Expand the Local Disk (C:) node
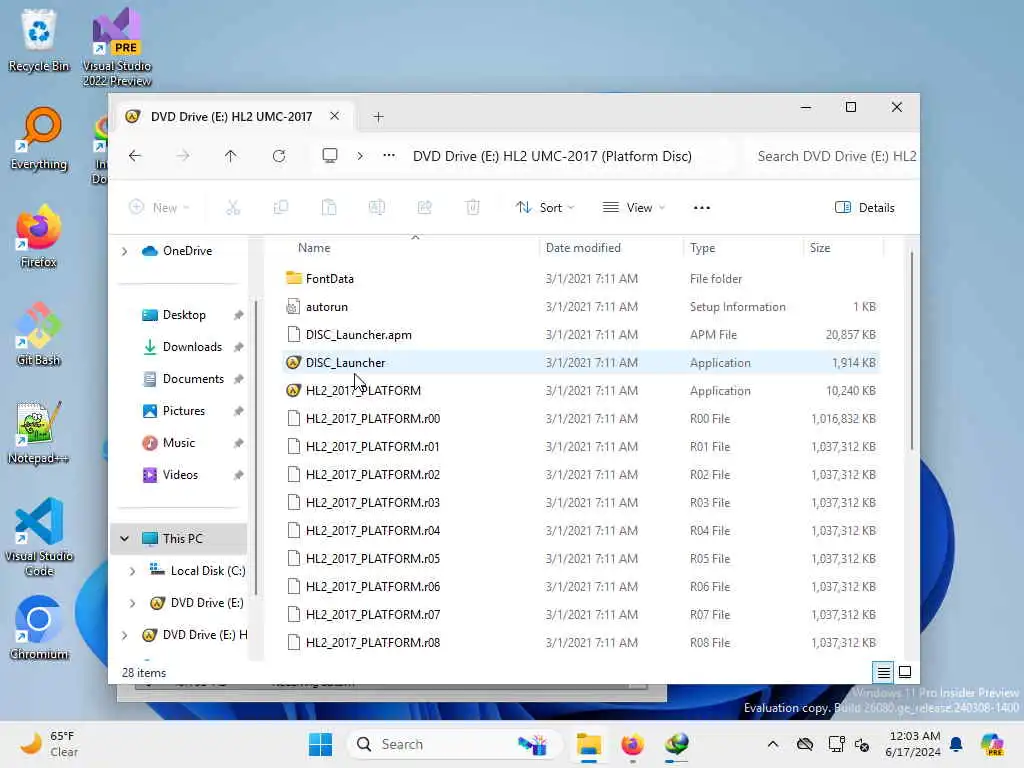 133,571
